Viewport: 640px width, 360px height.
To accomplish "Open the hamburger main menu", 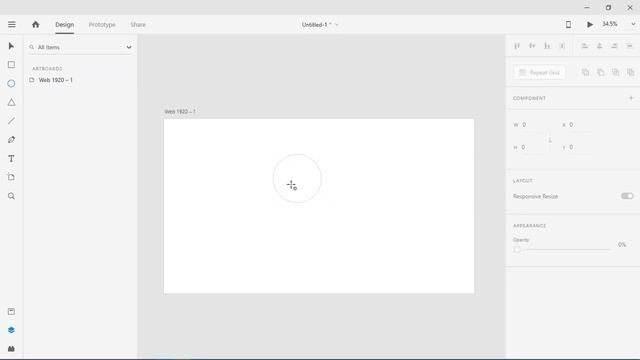I will pyautogui.click(x=11, y=24).
